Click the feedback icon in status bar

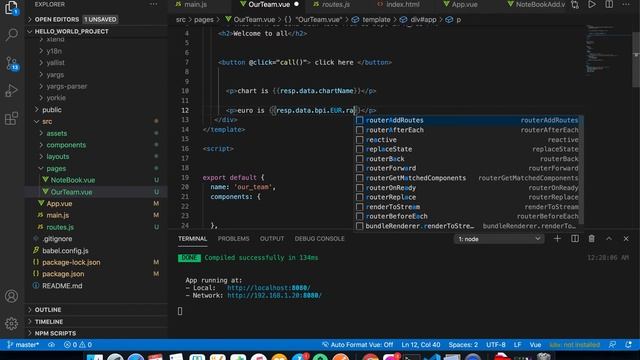pos(612,344)
